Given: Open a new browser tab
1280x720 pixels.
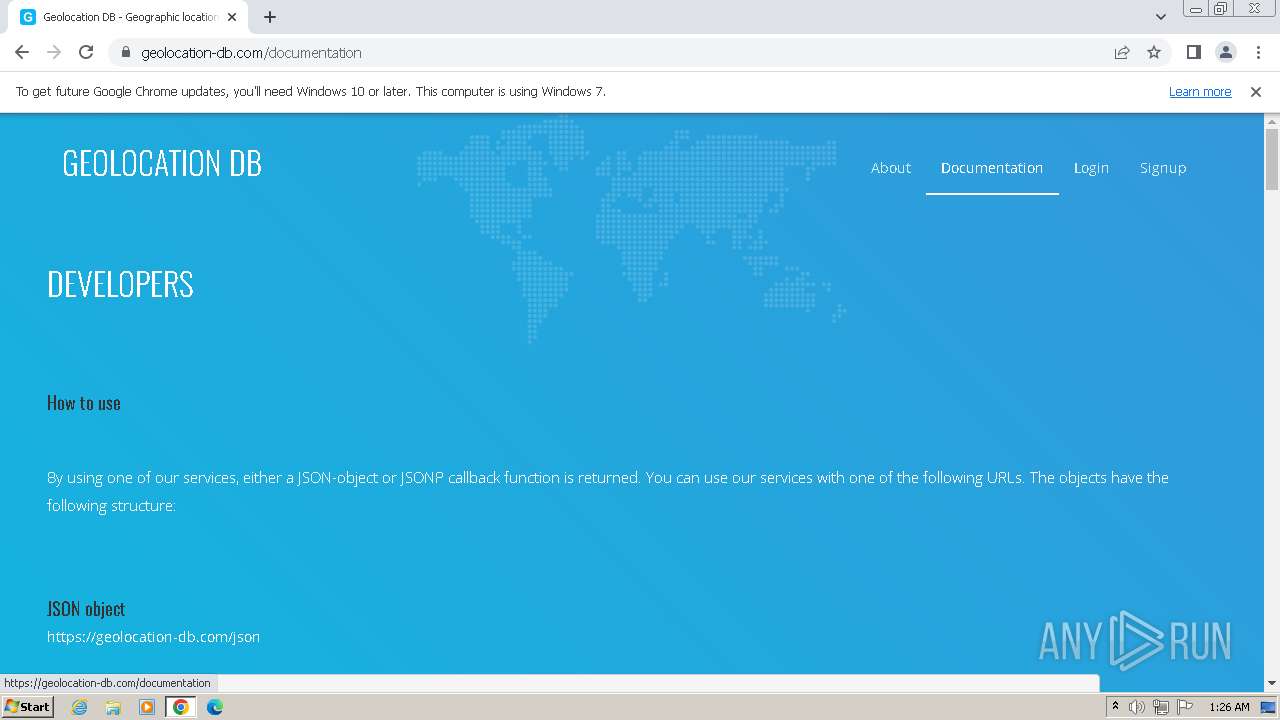Looking at the screenshot, I should 270,17.
